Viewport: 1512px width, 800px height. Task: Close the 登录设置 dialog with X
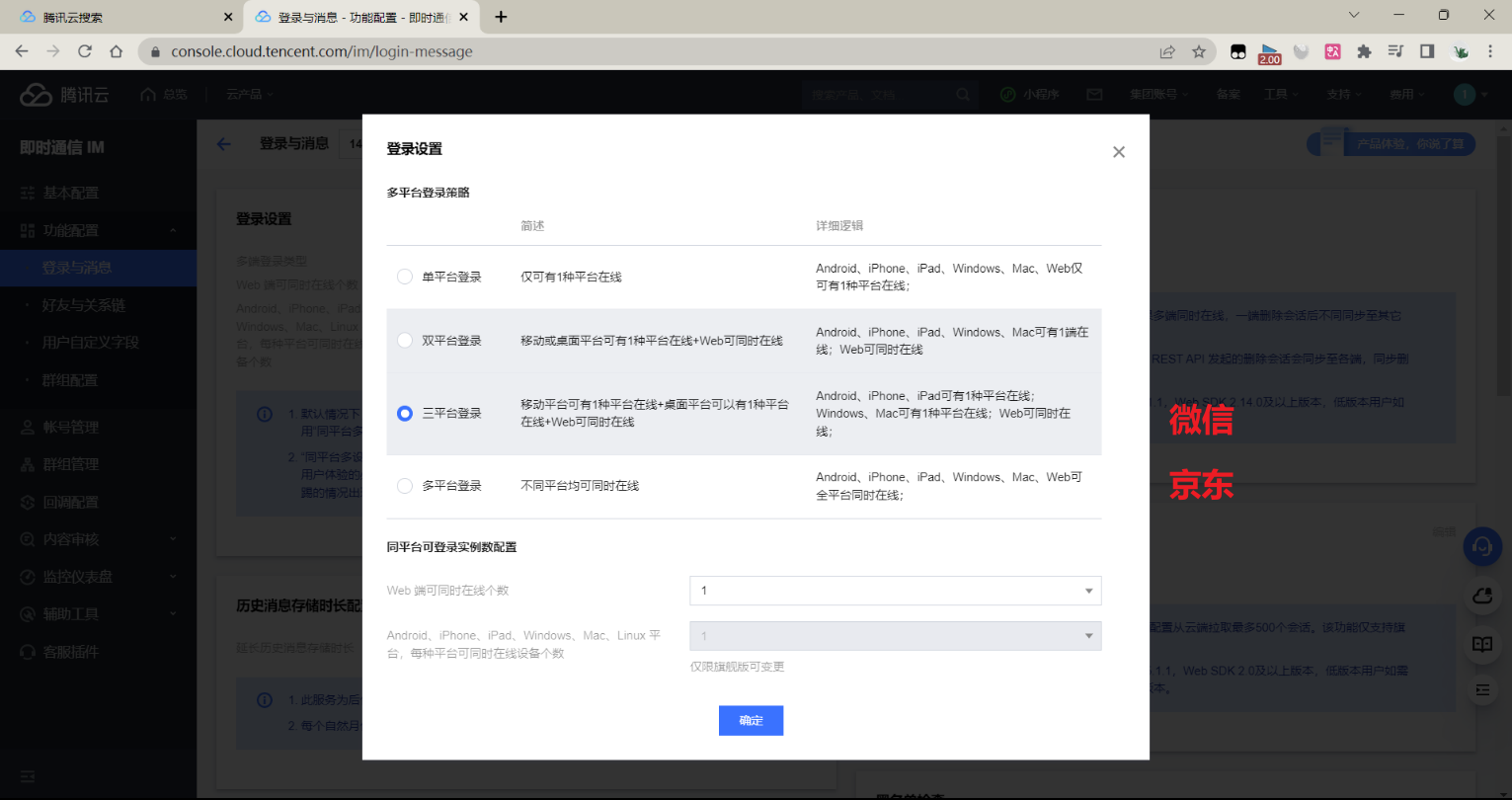pyautogui.click(x=1118, y=152)
